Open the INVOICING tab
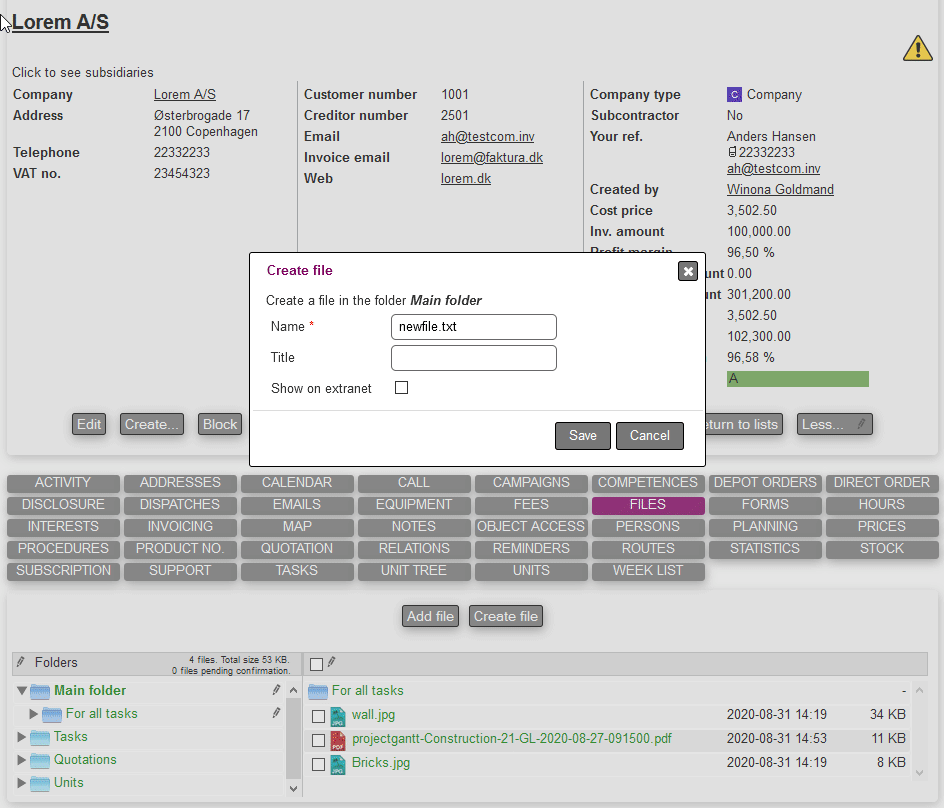The width and height of the screenshot is (944, 808). point(180,526)
